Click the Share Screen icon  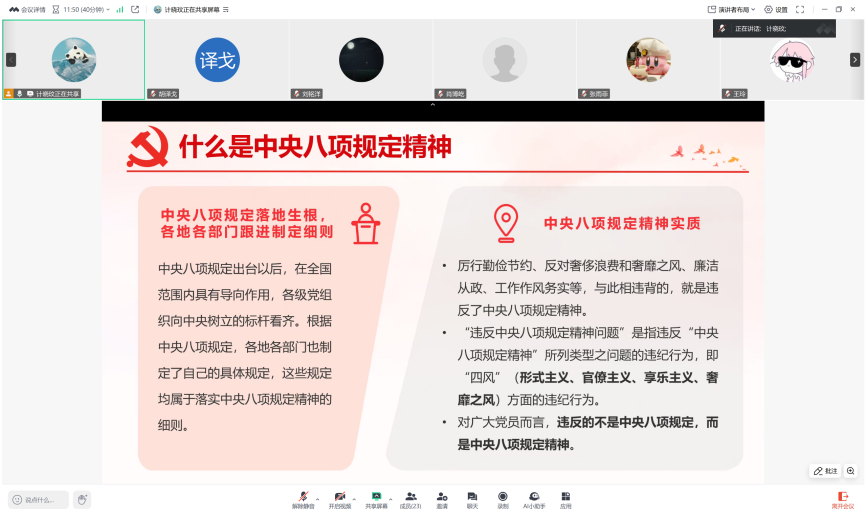point(376,498)
